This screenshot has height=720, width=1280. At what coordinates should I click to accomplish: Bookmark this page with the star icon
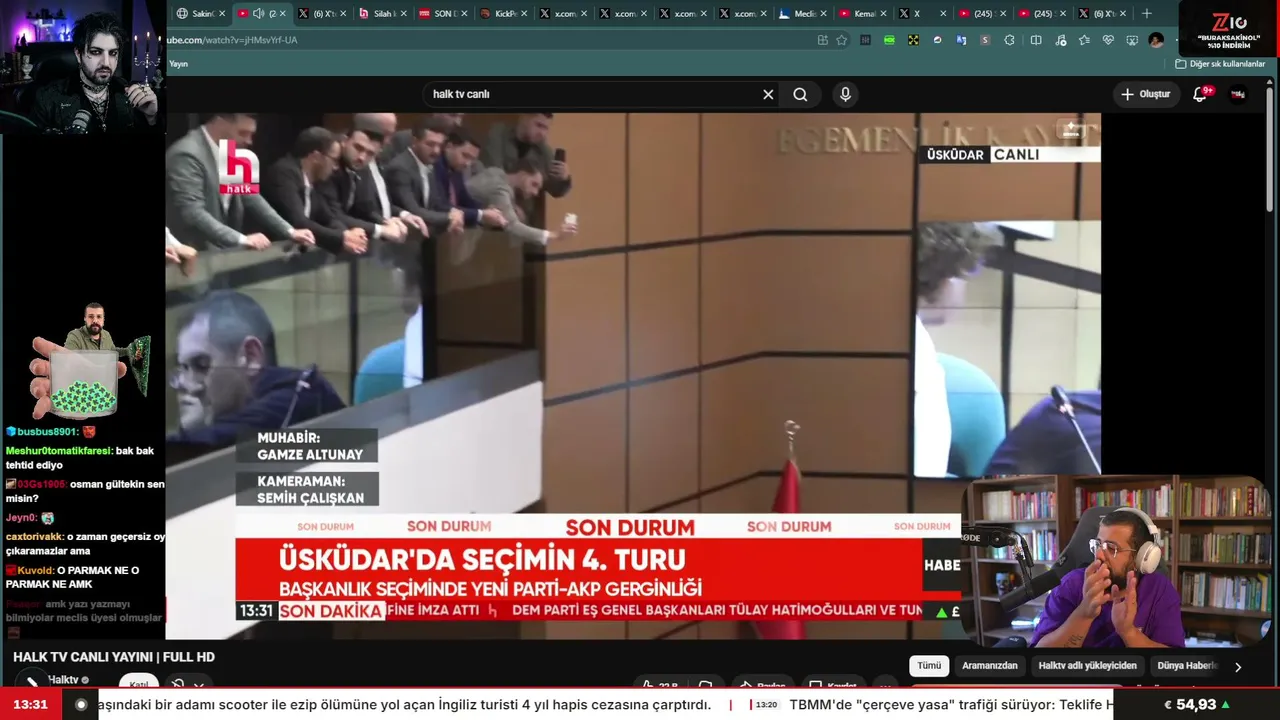[x=842, y=40]
